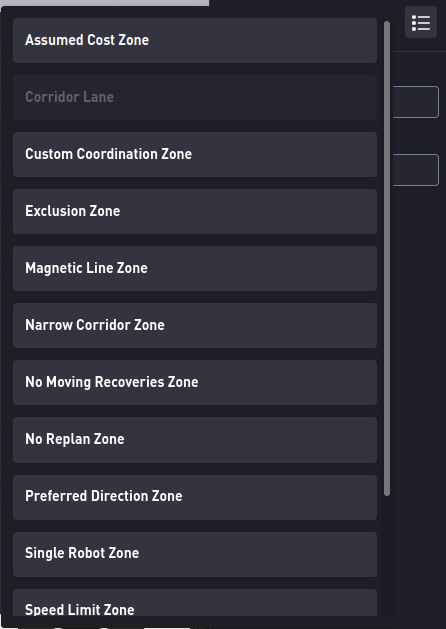Click the lower input field behind the list
Image resolution: width=446 pixels, height=629 pixels.
point(416,170)
